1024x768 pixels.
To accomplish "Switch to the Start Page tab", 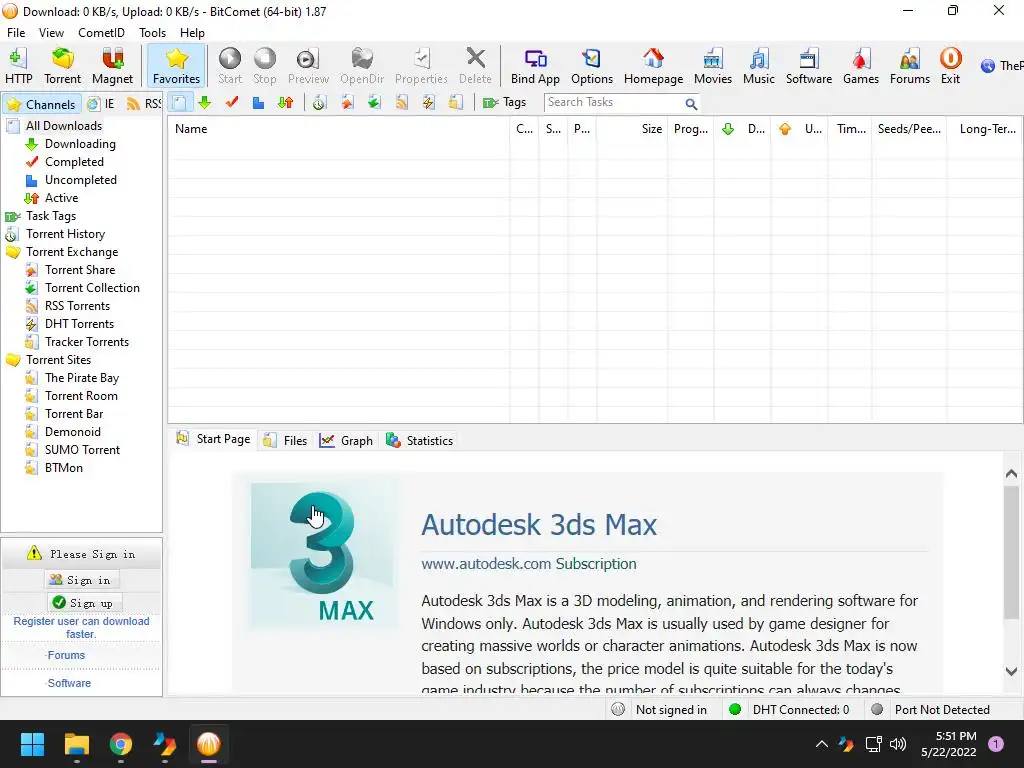I will tap(214, 439).
